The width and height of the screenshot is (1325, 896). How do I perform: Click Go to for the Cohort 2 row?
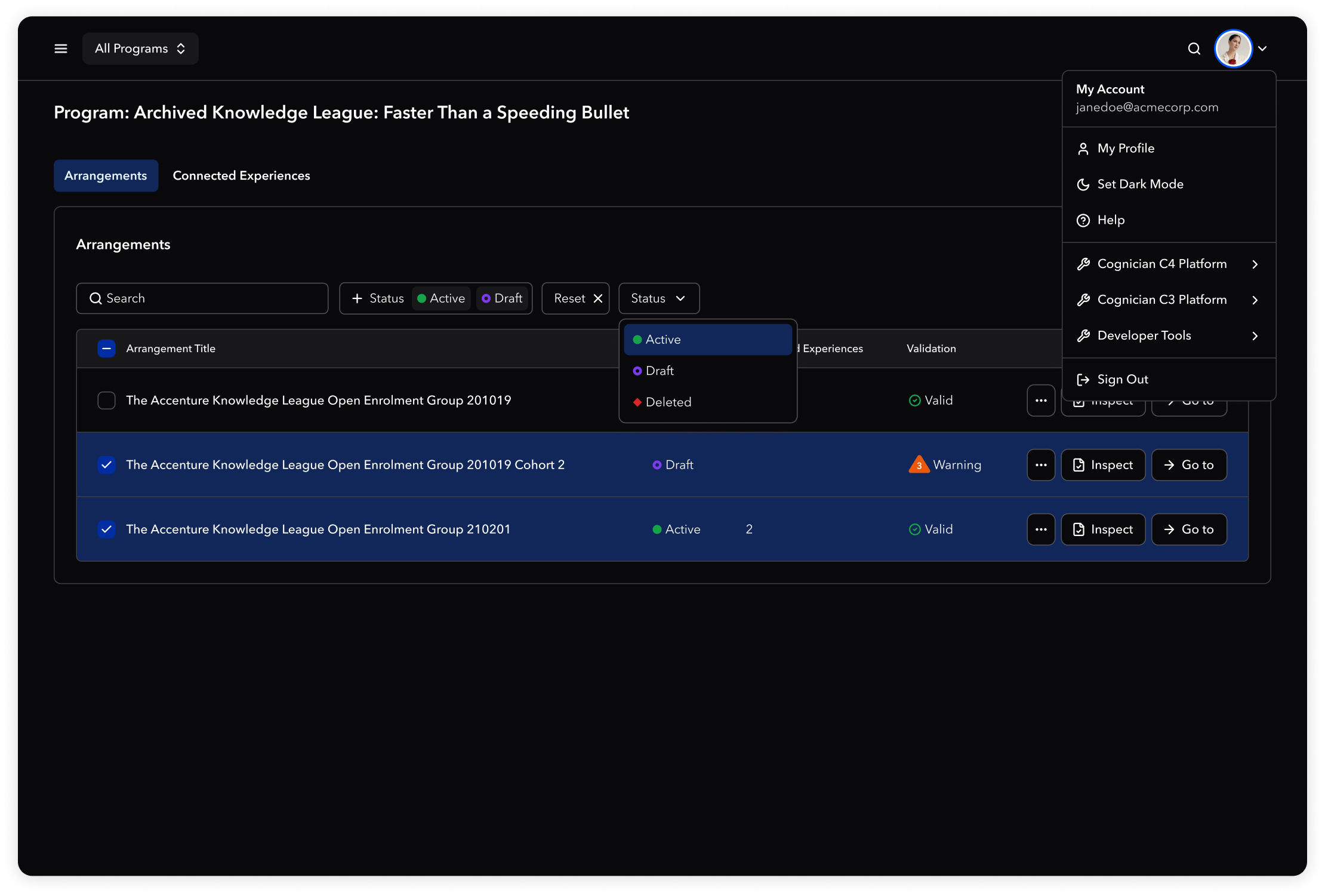[x=1189, y=465]
